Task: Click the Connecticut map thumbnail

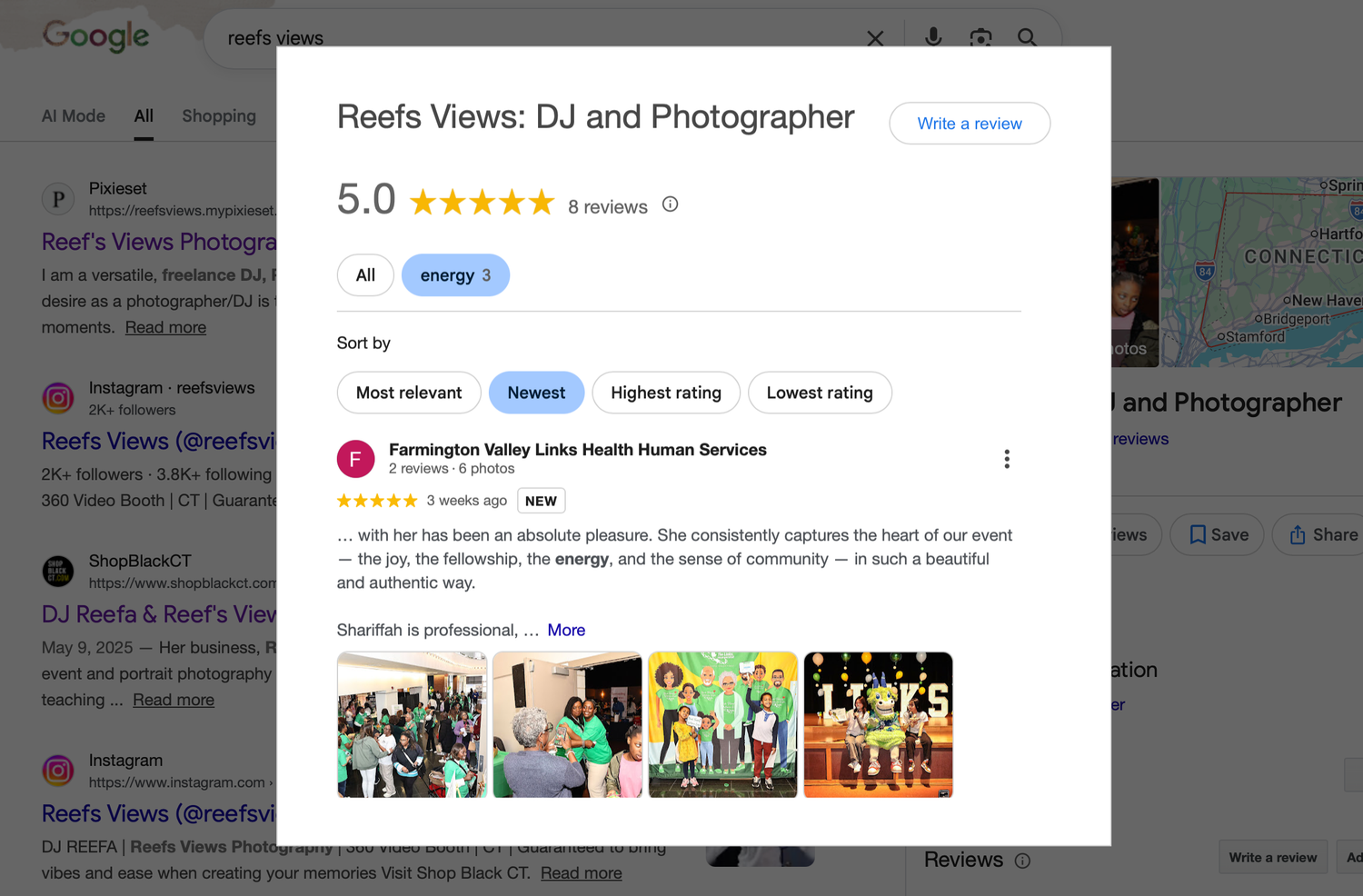Action: pyautogui.click(x=1263, y=273)
